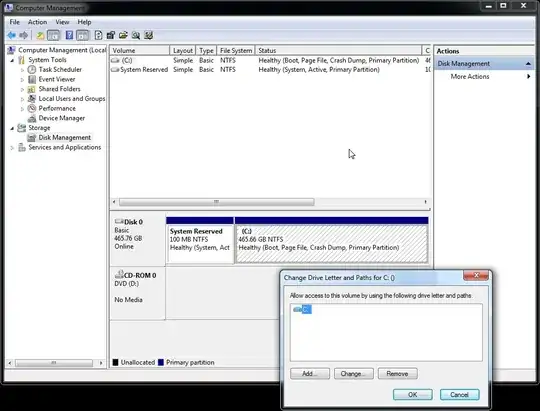Click the volume list scroll right arrow
Image resolution: width=540 pixels, height=411 pixels.
pos(426,202)
